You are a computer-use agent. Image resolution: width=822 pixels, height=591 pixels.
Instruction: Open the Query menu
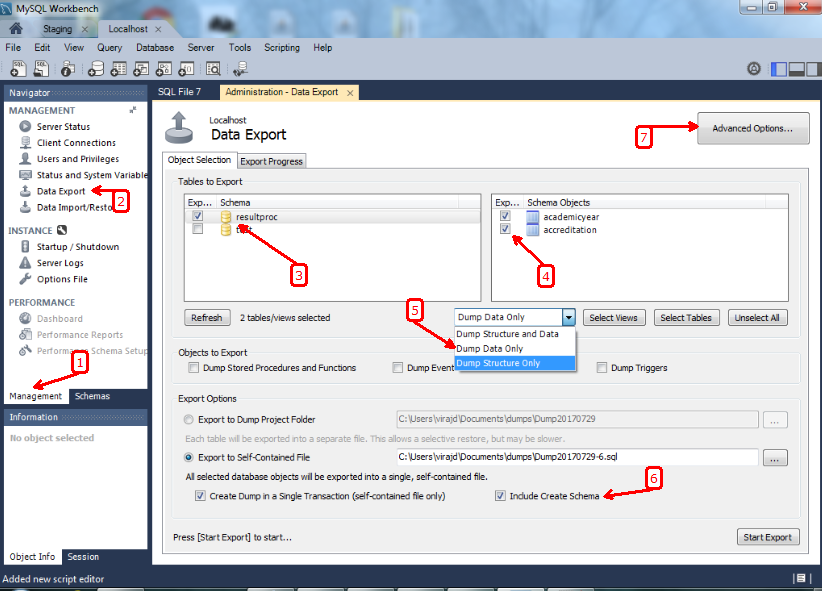[110, 48]
